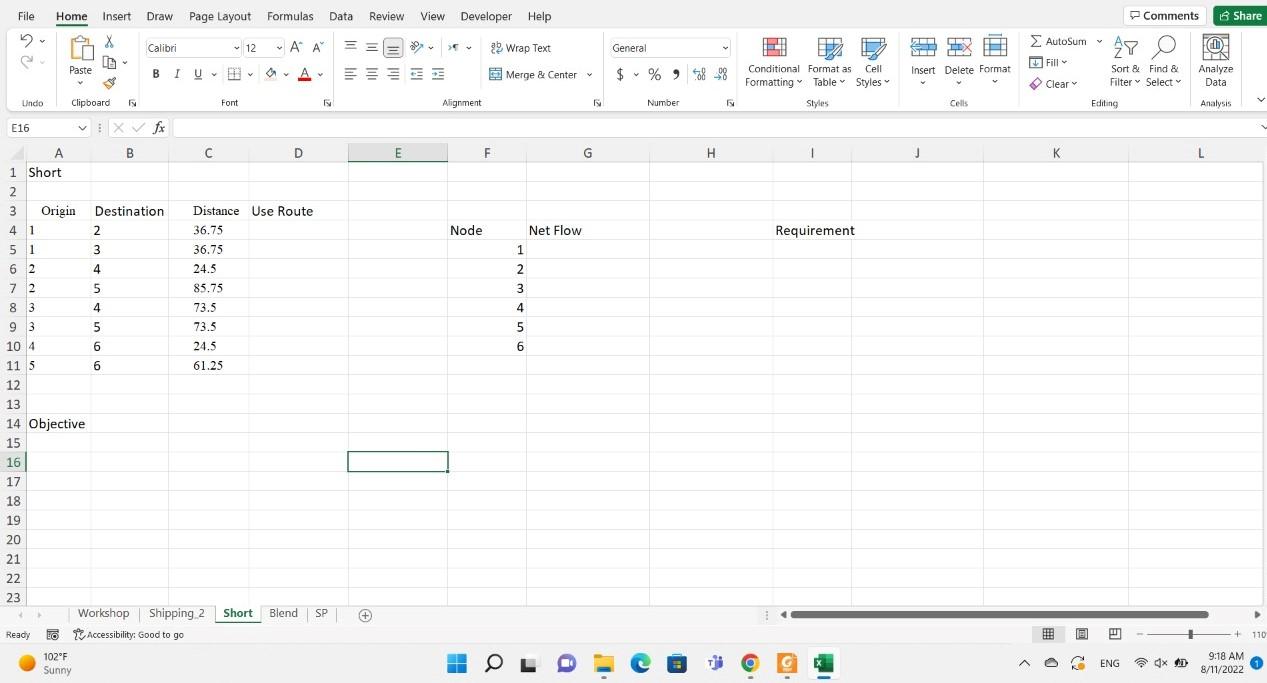Expand the Merge & Center dropdown arrow
1267x683 pixels.
click(589, 75)
